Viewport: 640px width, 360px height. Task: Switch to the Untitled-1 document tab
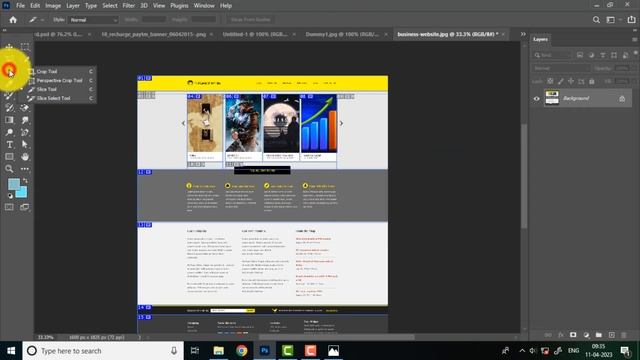[255, 35]
